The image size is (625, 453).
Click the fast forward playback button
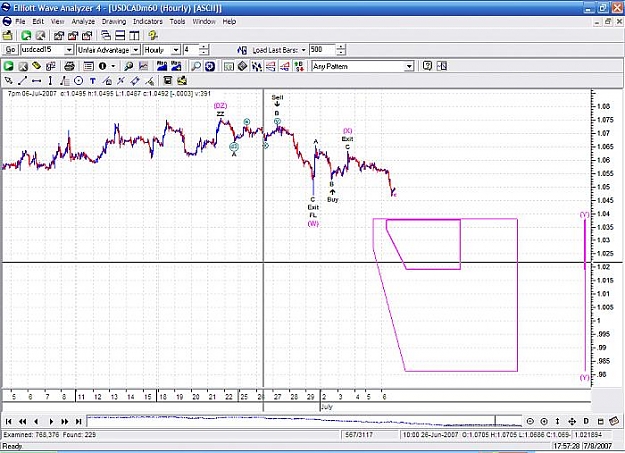pyautogui.click(x=65, y=421)
